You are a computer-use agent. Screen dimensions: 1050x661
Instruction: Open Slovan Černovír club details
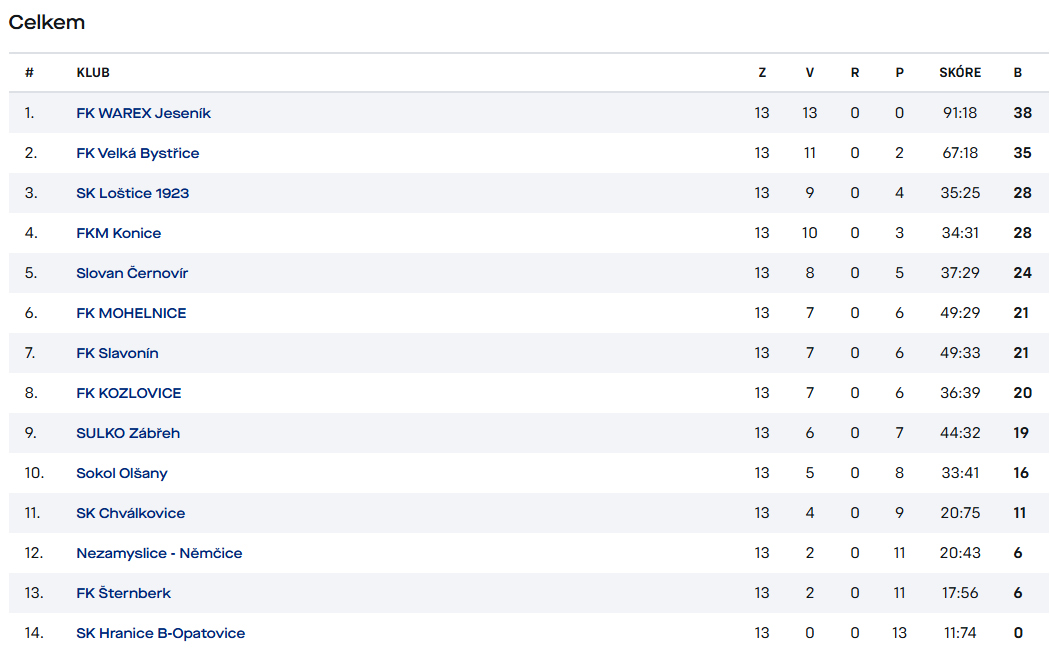click(x=132, y=273)
